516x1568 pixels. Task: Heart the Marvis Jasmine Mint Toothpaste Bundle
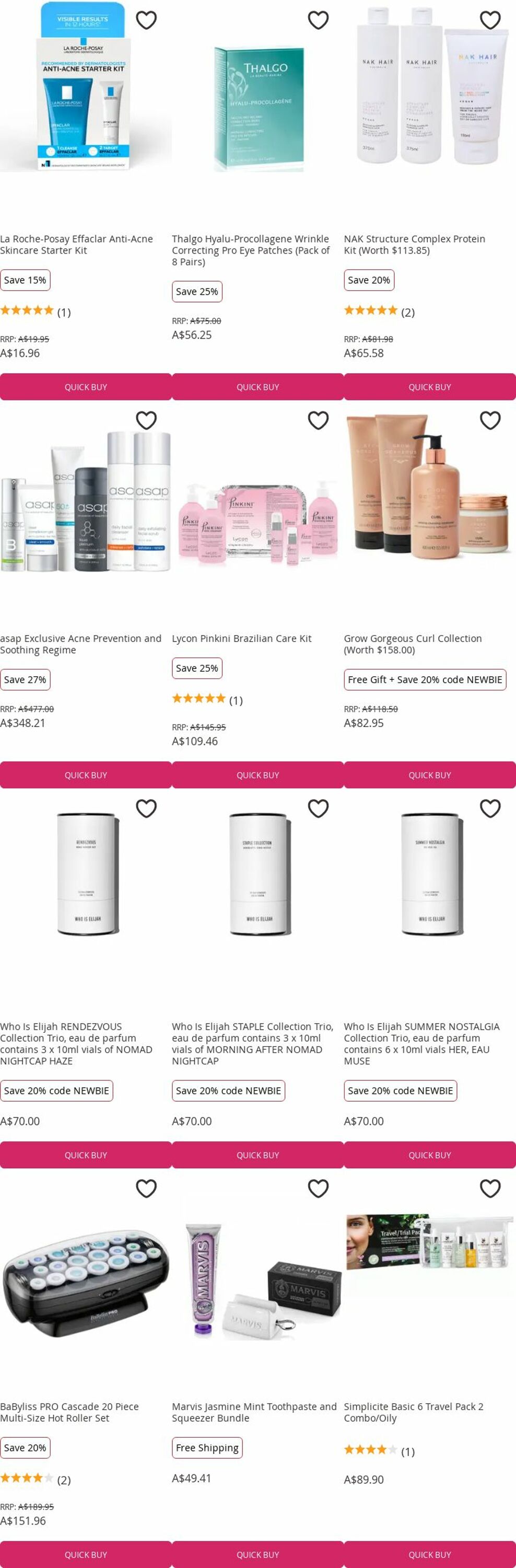[x=318, y=1188]
